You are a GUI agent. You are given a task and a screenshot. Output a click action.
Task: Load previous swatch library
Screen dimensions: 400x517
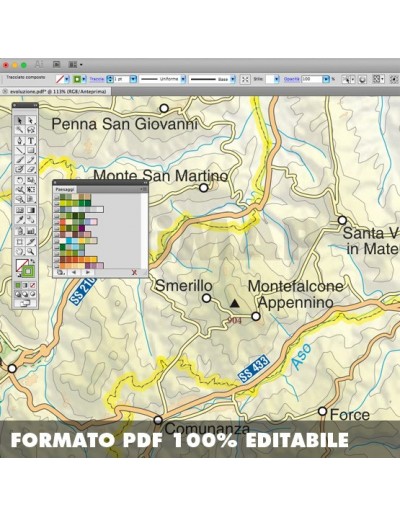pyautogui.click(x=74, y=272)
